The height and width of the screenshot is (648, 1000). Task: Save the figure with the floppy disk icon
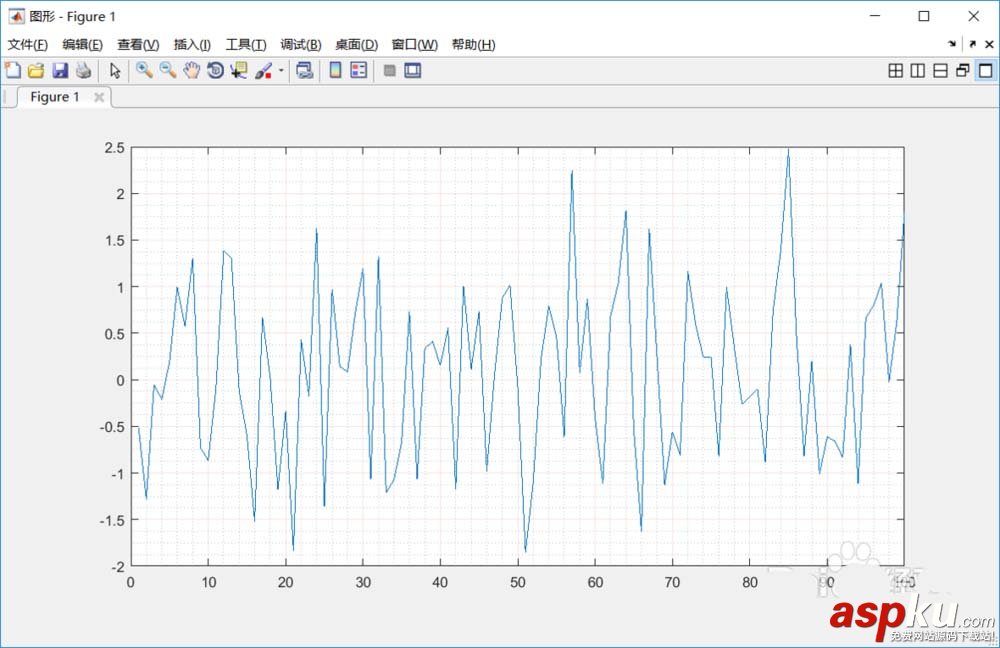pyautogui.click(x=60, y=70)
